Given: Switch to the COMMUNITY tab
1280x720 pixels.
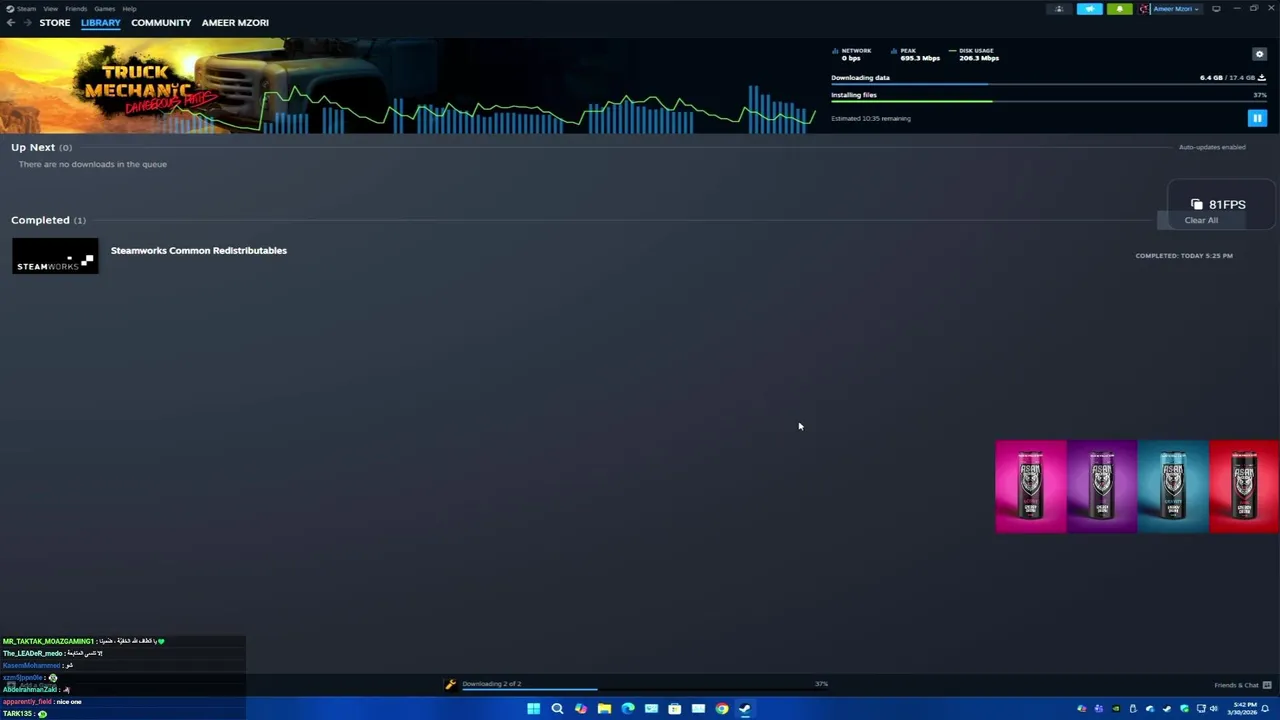Looking at the screenshot, I should tap(161, 22).
